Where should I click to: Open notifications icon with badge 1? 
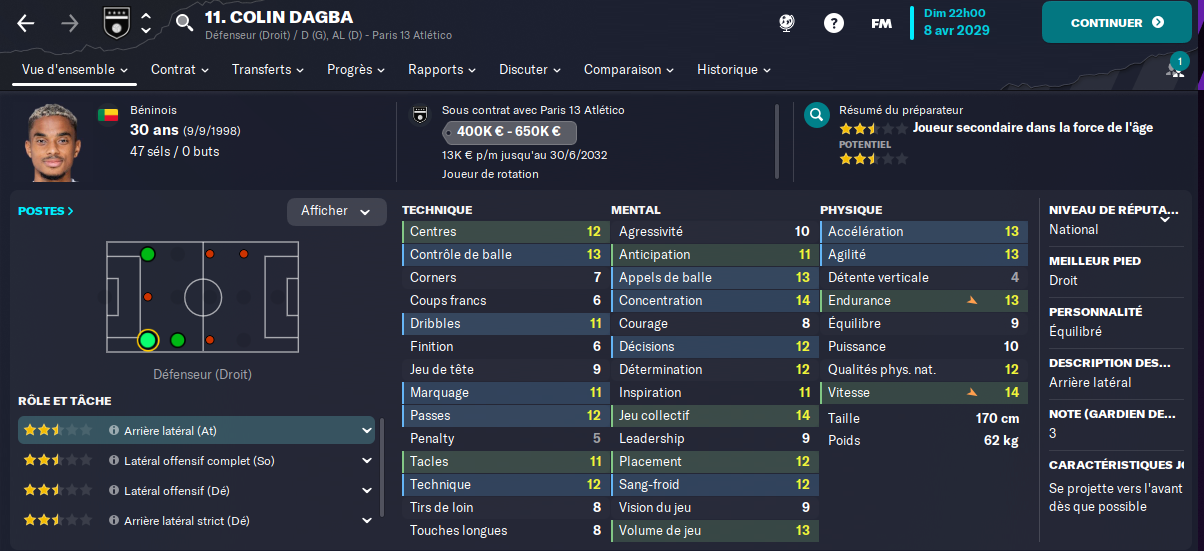[x=1174, y=69]
